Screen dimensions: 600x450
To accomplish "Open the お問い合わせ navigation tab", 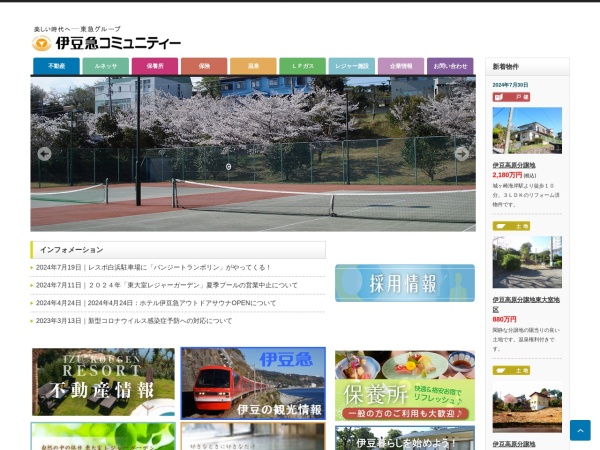I will pyautogui.click(x=450, y=66).
